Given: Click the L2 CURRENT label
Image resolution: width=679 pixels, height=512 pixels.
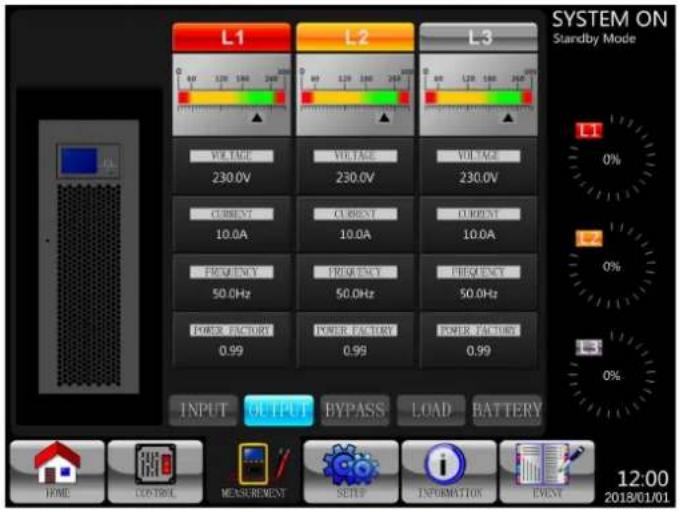Looking at the screenshot, I should (355, 214).
